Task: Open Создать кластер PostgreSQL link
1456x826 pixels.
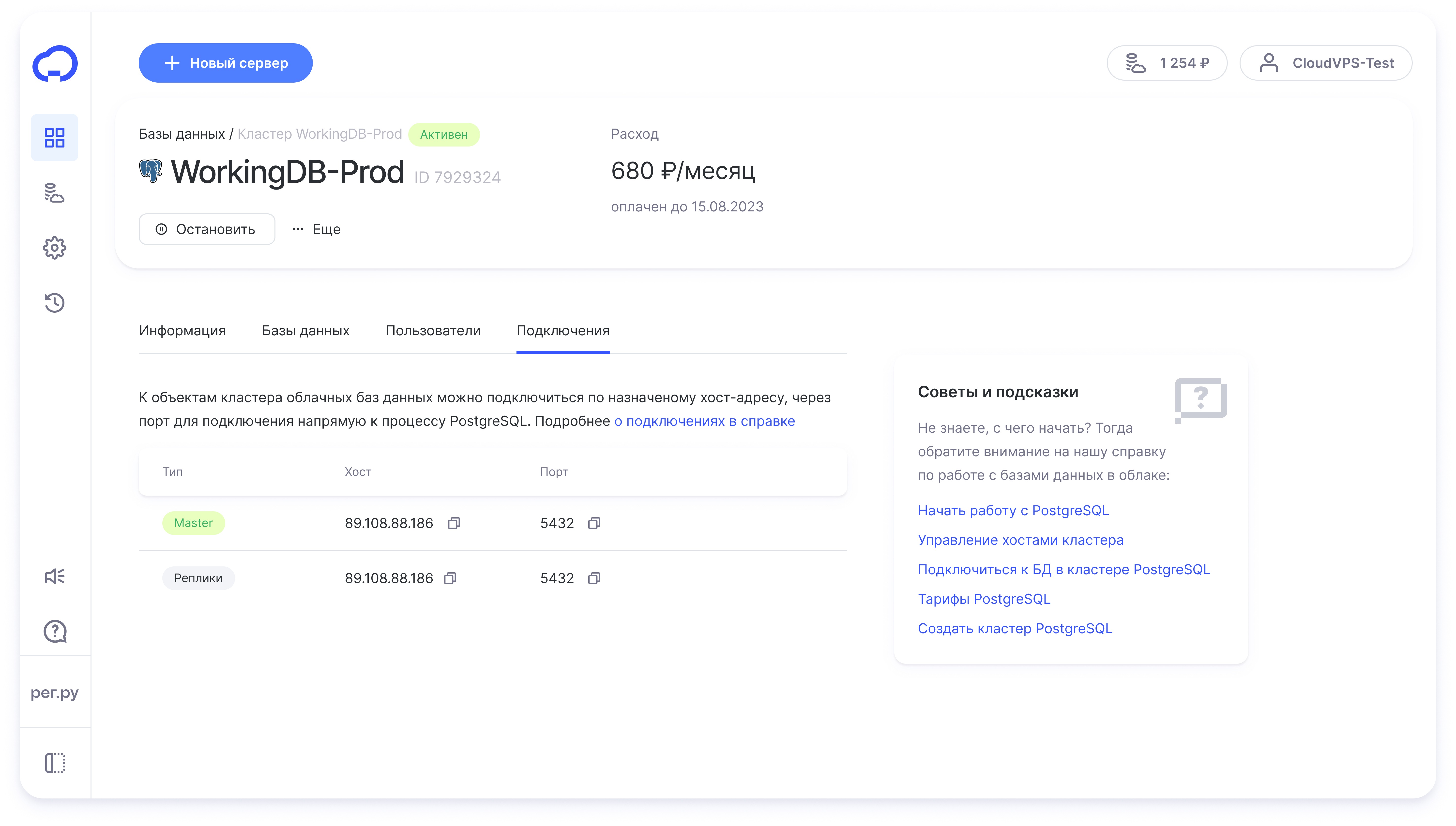Action: (1015, 629)
